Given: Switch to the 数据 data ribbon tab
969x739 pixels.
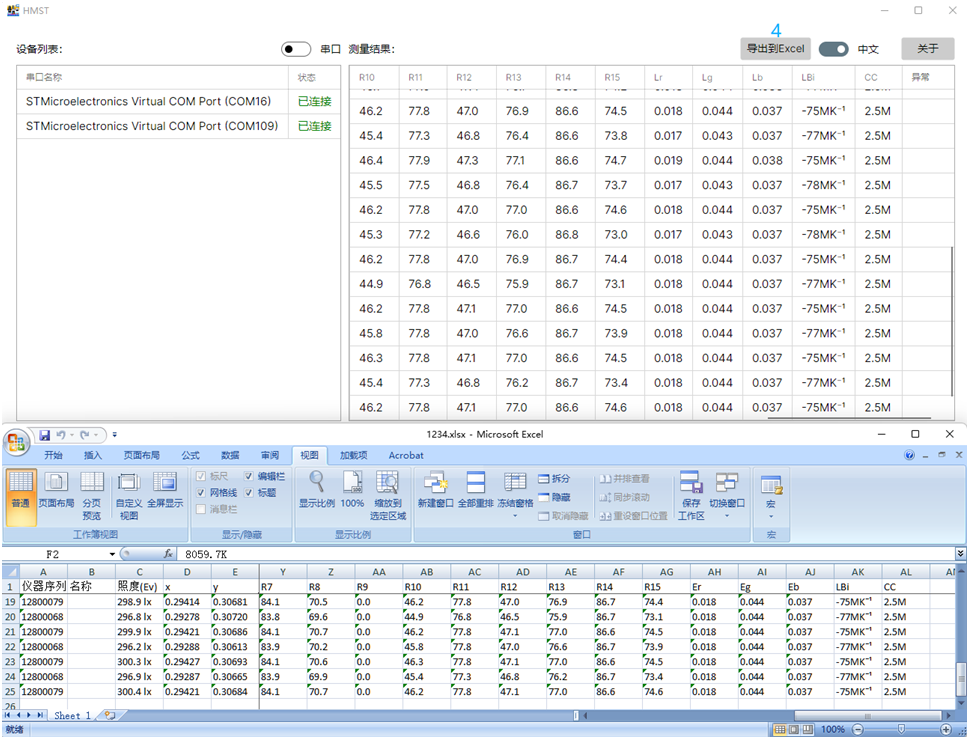Looking at the screenshot, I should [230, 455].
